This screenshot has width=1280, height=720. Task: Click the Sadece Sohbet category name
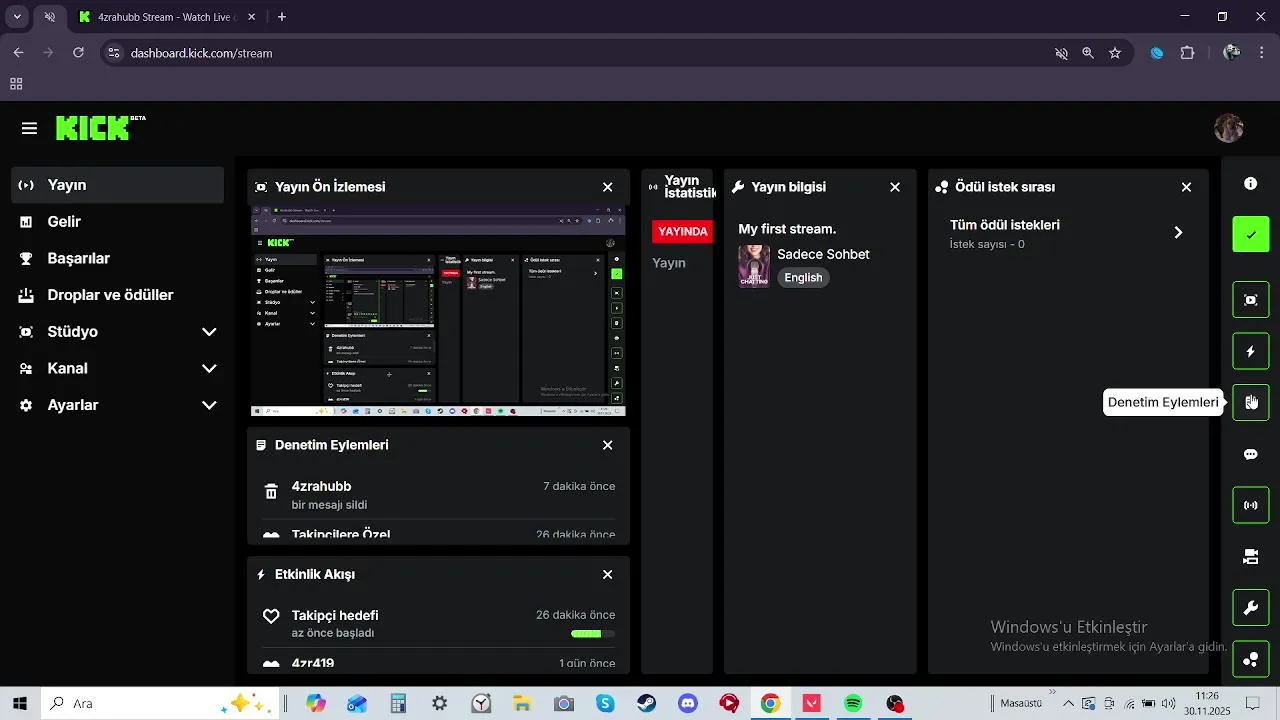click(x=823, y=254)
